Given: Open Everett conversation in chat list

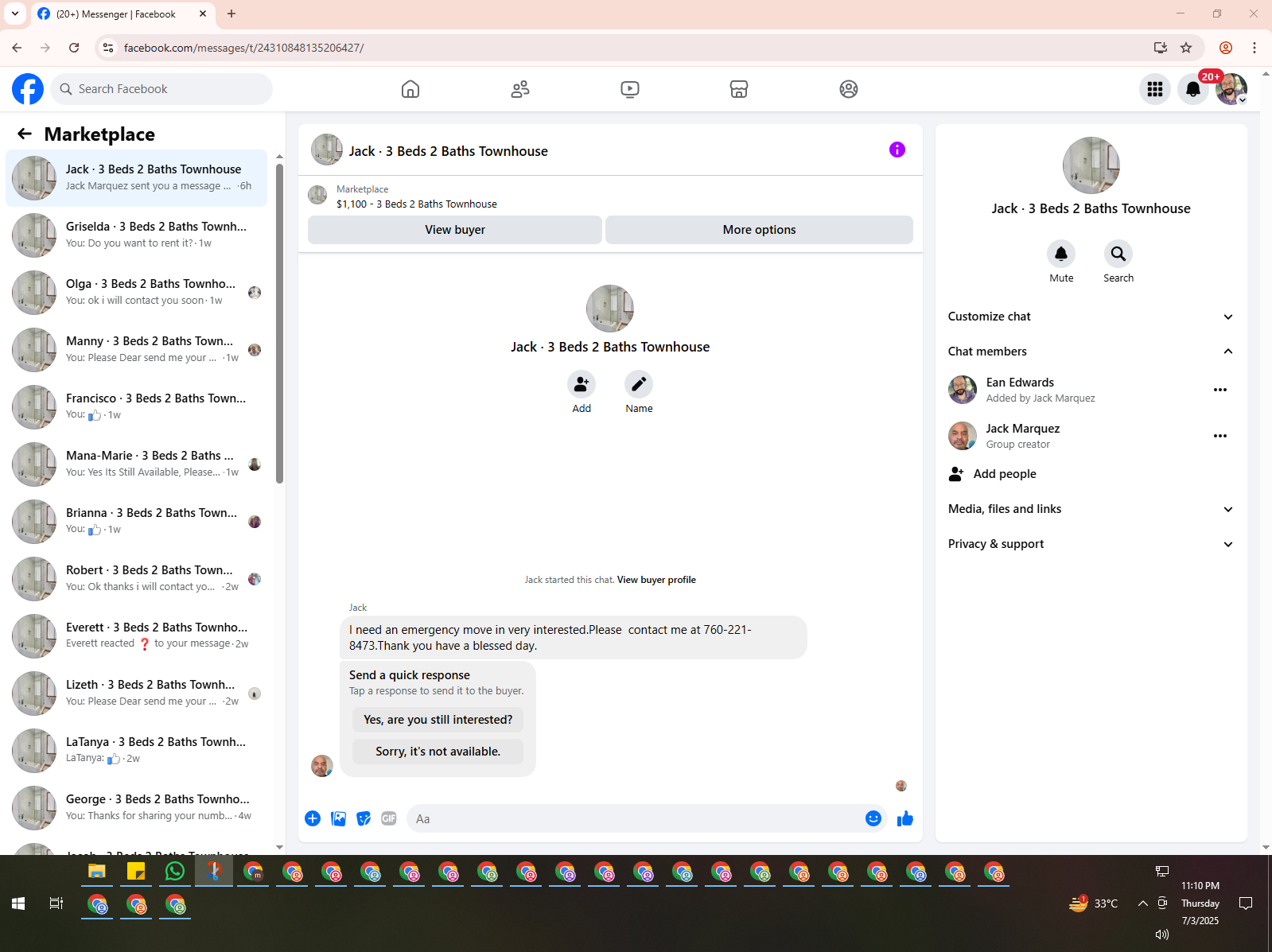Looking at the screenshot, I should point(137,636).
